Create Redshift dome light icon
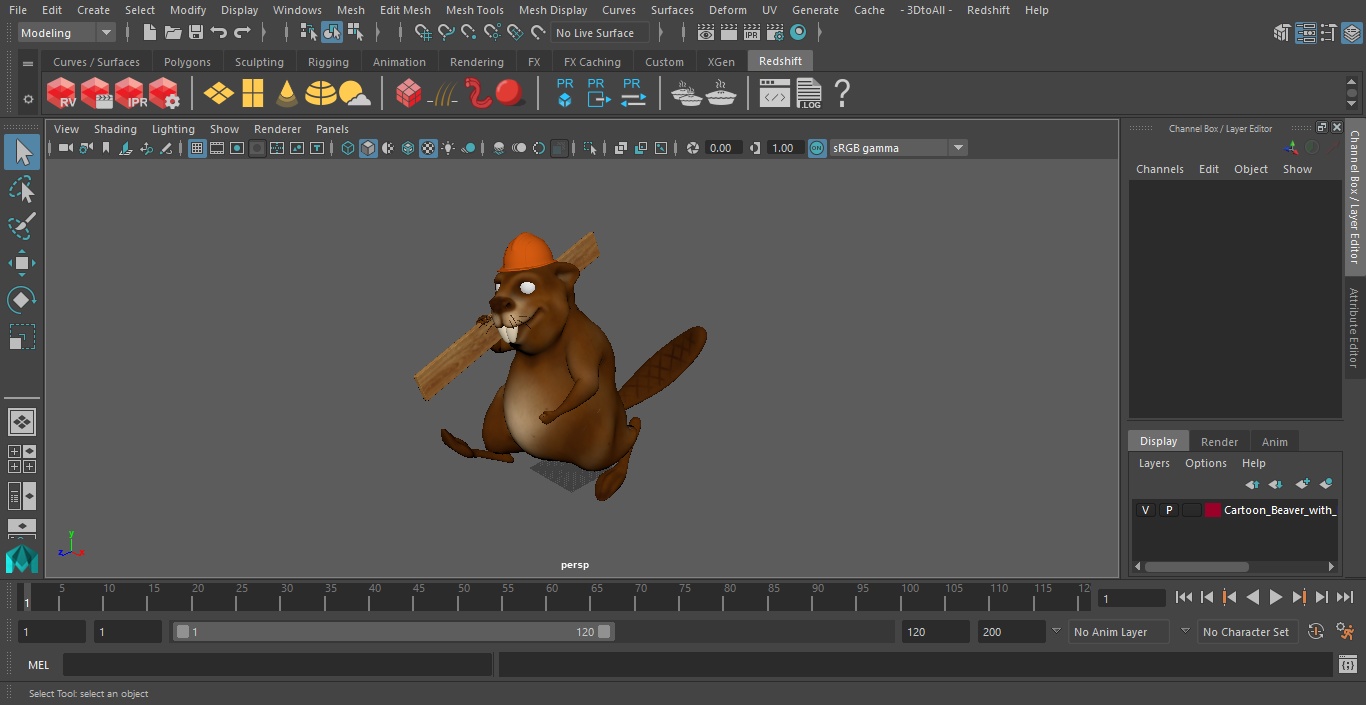This screenshot has height=705, width=1366. tap(320, 94)
